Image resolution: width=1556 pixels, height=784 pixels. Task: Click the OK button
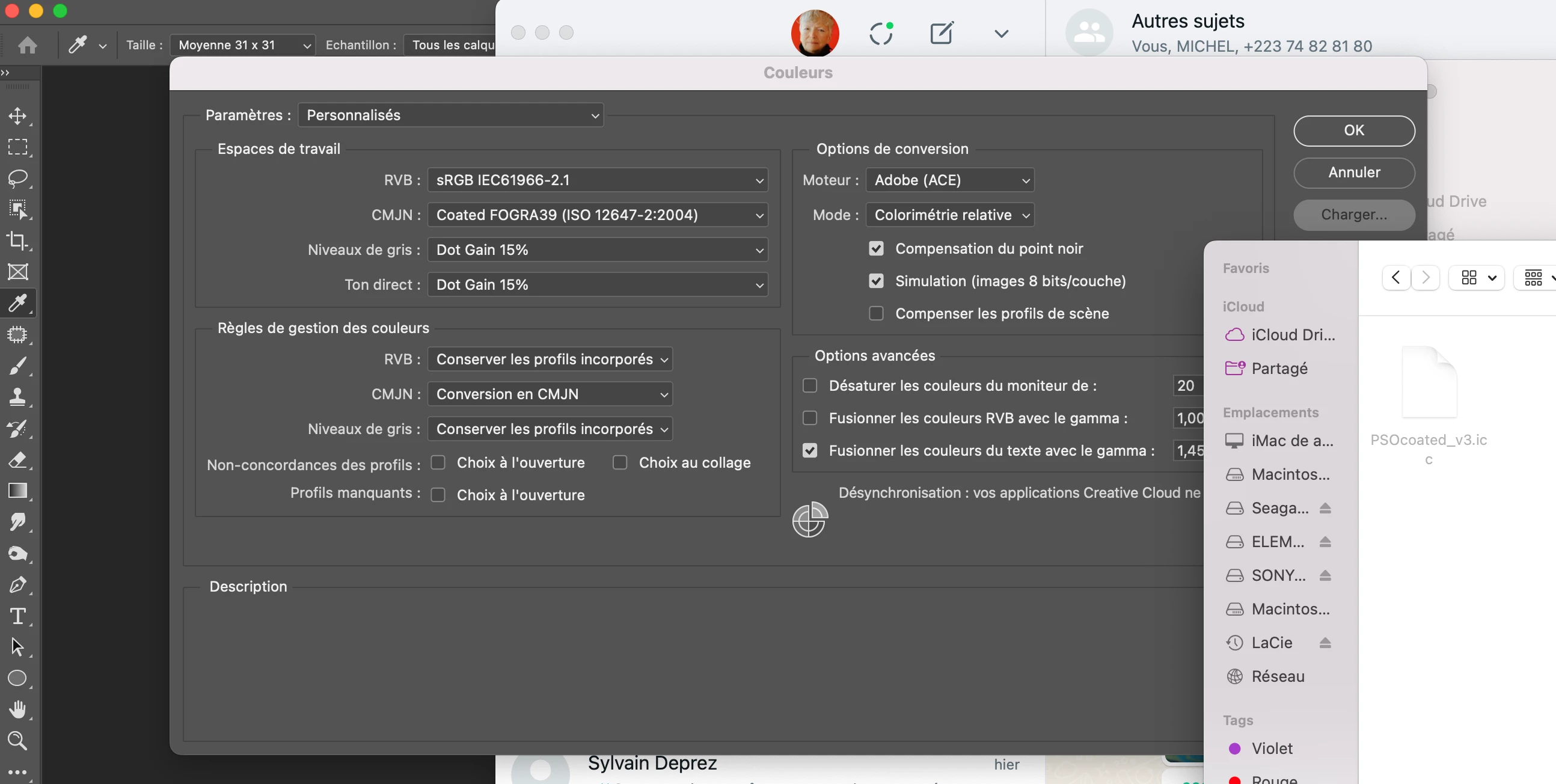tap(1353, 130)
